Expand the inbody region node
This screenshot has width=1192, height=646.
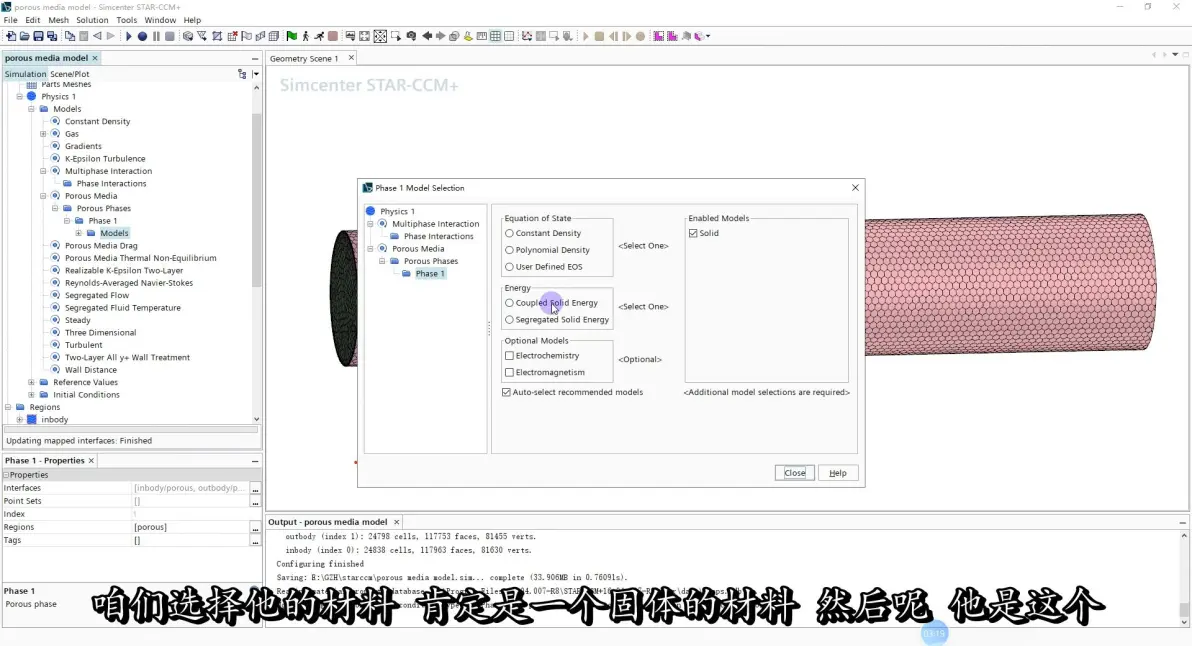(x=20, y=420)
